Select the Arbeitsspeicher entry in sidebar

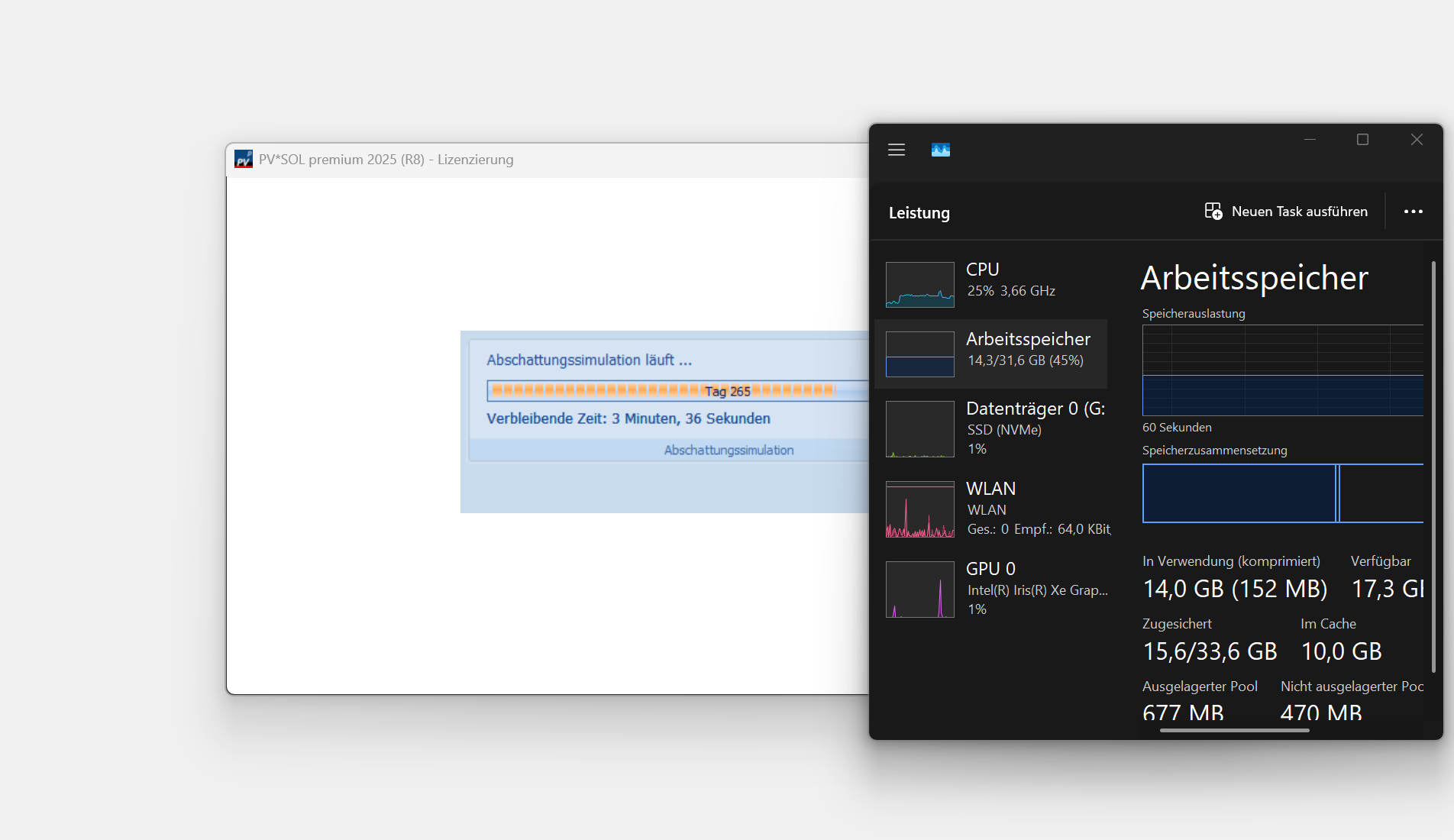pos(991,354)
